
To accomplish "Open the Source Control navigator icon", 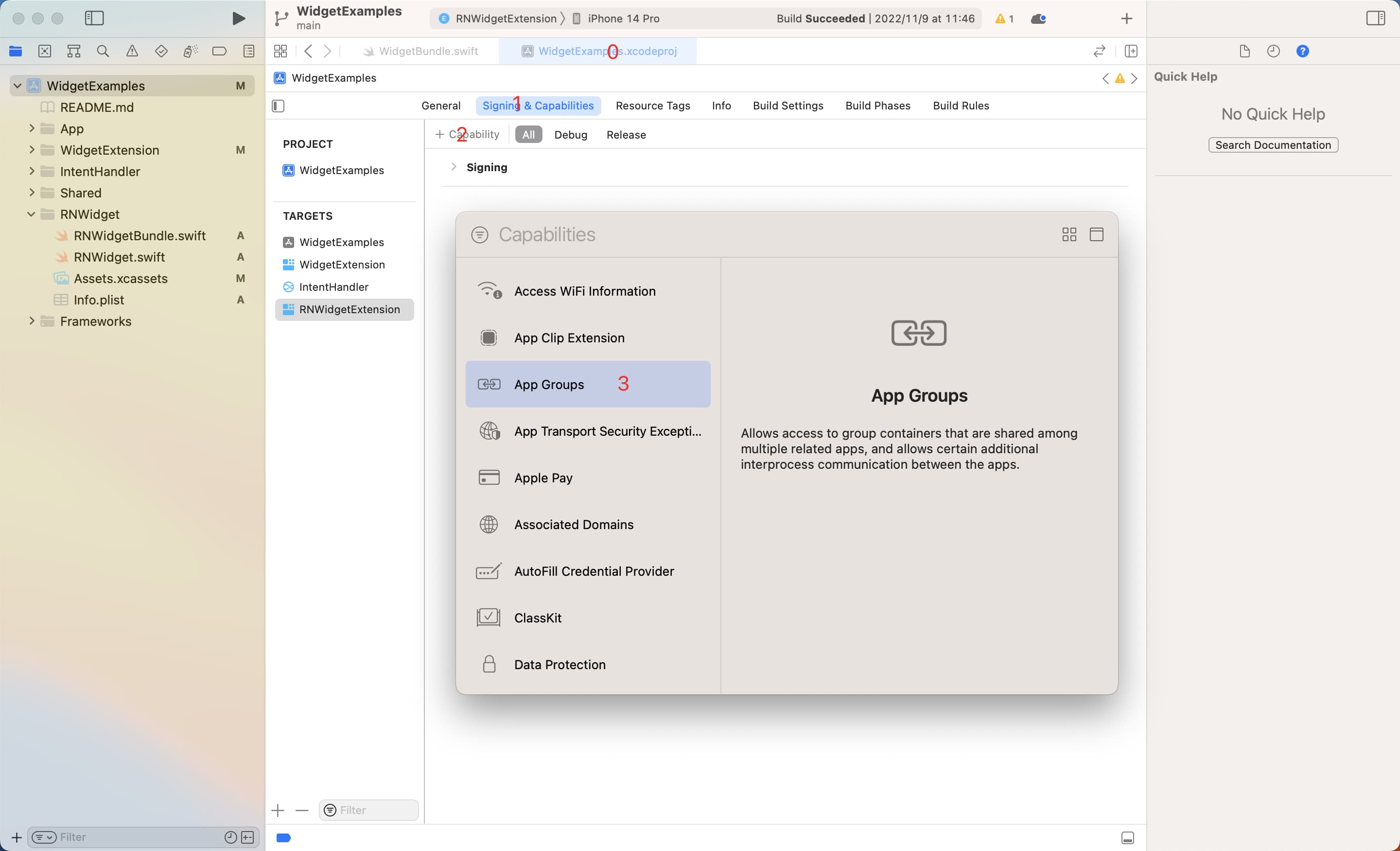I will pos(44,51).
